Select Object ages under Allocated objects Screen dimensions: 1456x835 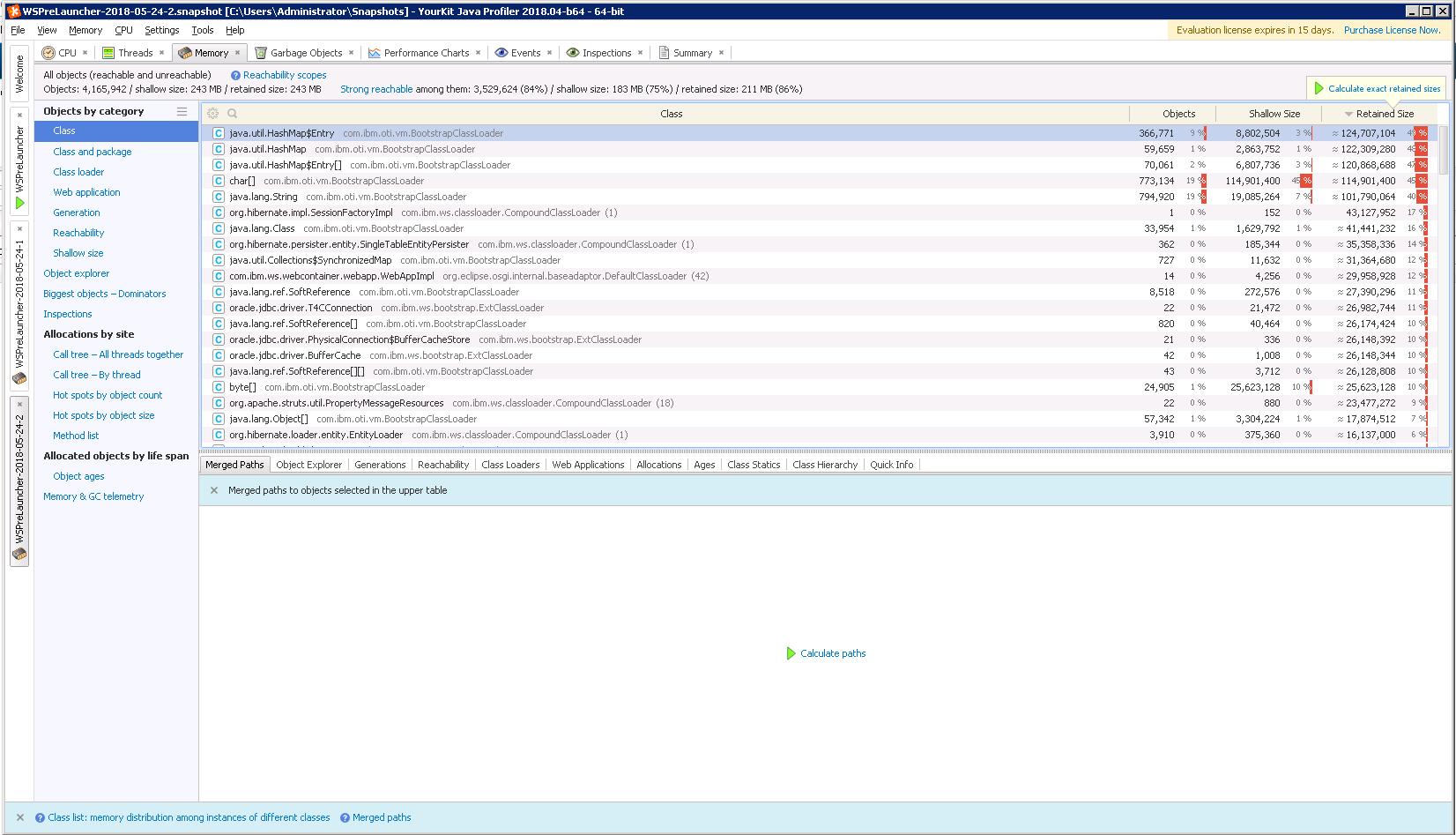[x=78, y=475]
